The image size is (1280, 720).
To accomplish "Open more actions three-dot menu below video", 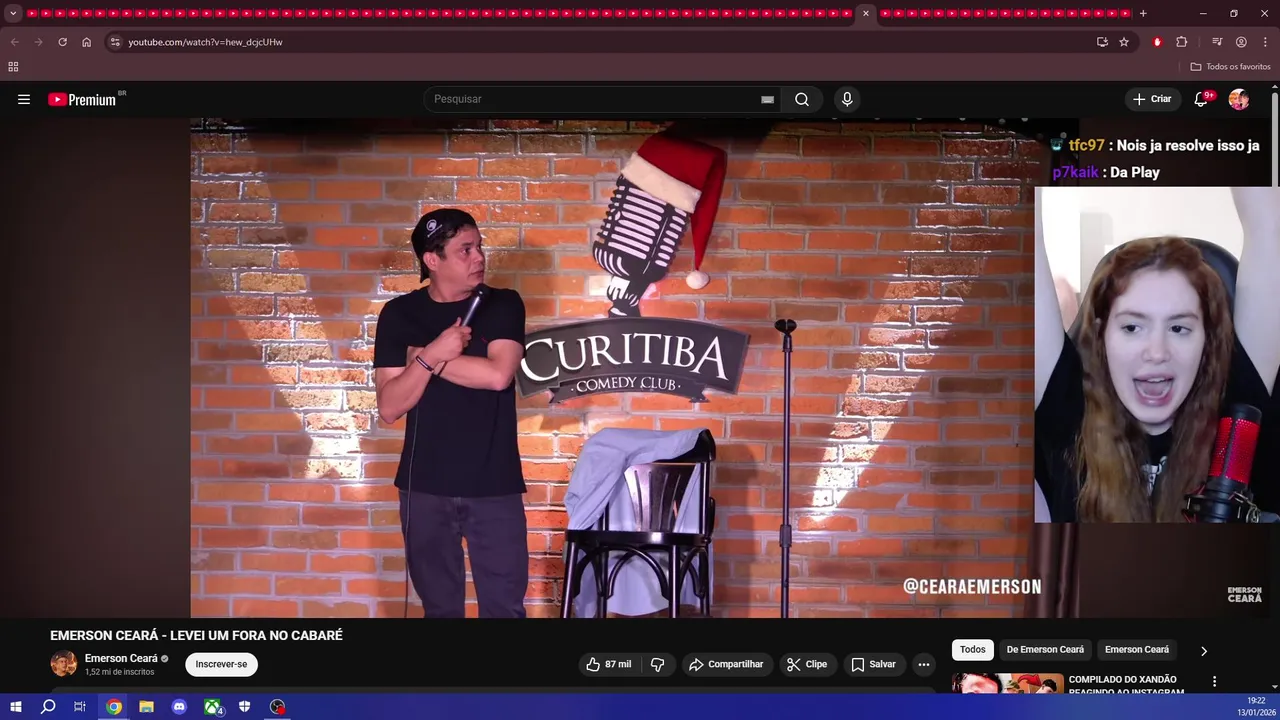I will click(924, 664).
